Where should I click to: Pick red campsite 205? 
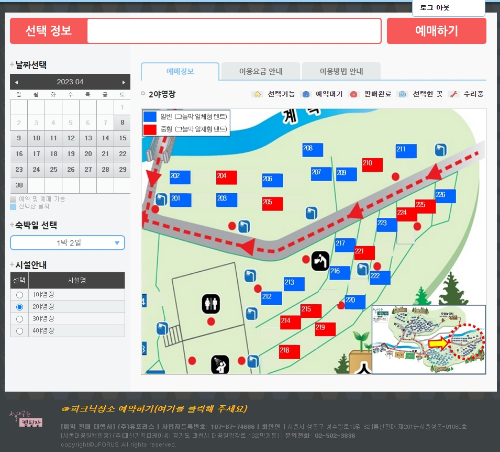click(x=272, y=204)
